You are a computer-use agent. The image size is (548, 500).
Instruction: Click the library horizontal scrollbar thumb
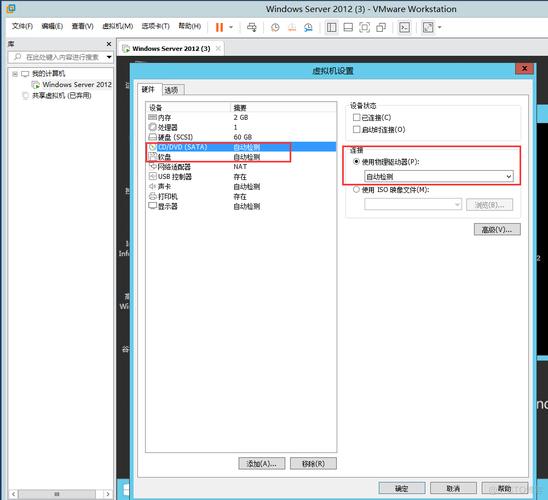pyautogui.click(x=57, y=494)
